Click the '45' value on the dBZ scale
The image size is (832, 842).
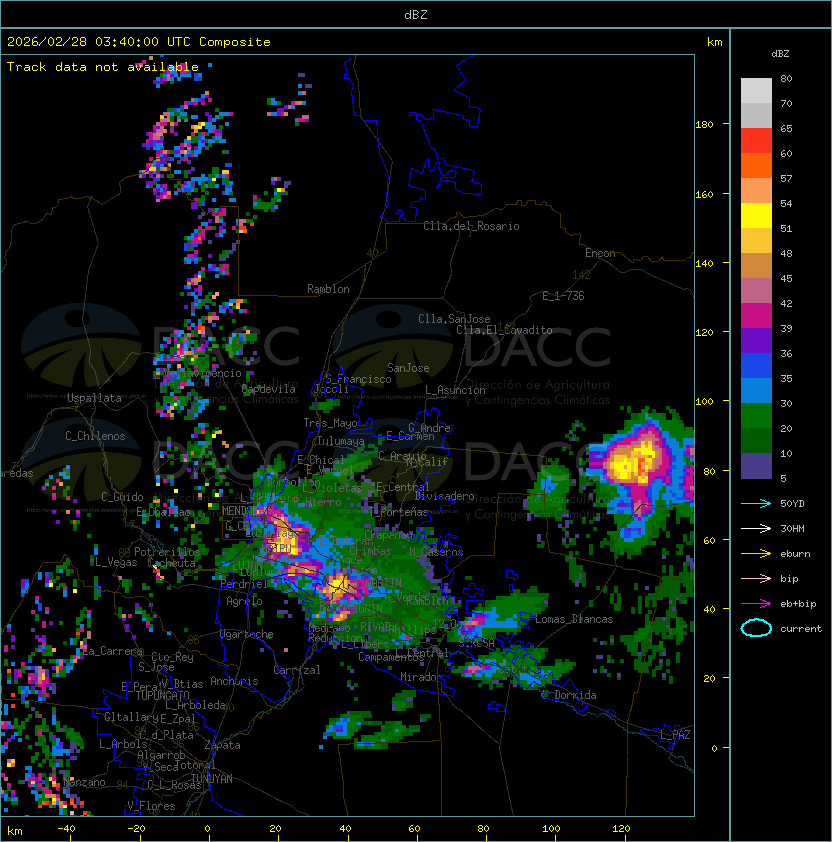(x=786, y=279)
